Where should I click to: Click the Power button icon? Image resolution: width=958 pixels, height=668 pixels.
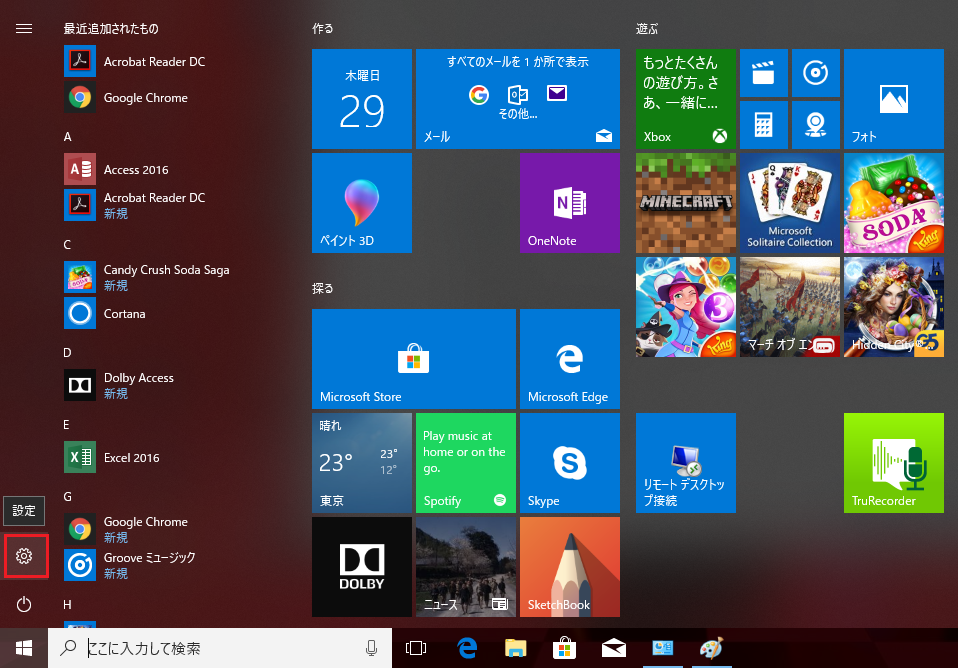point(24,604)
